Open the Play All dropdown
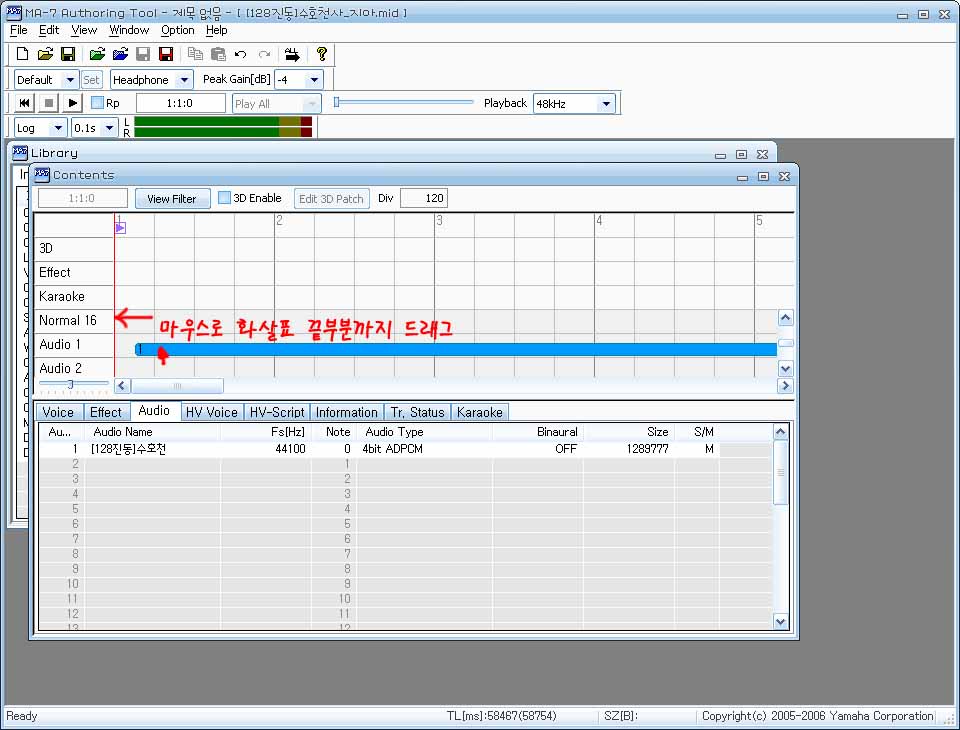 pyautogui.click(x=312, y=103)
